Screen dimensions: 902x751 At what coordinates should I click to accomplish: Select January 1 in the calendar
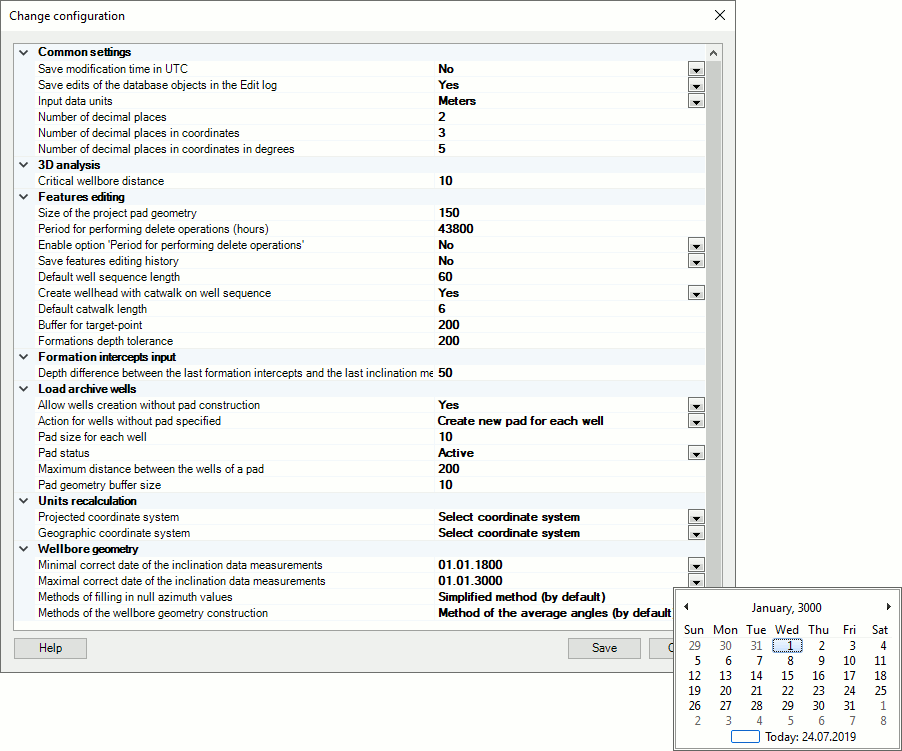(x=788, y=646)
